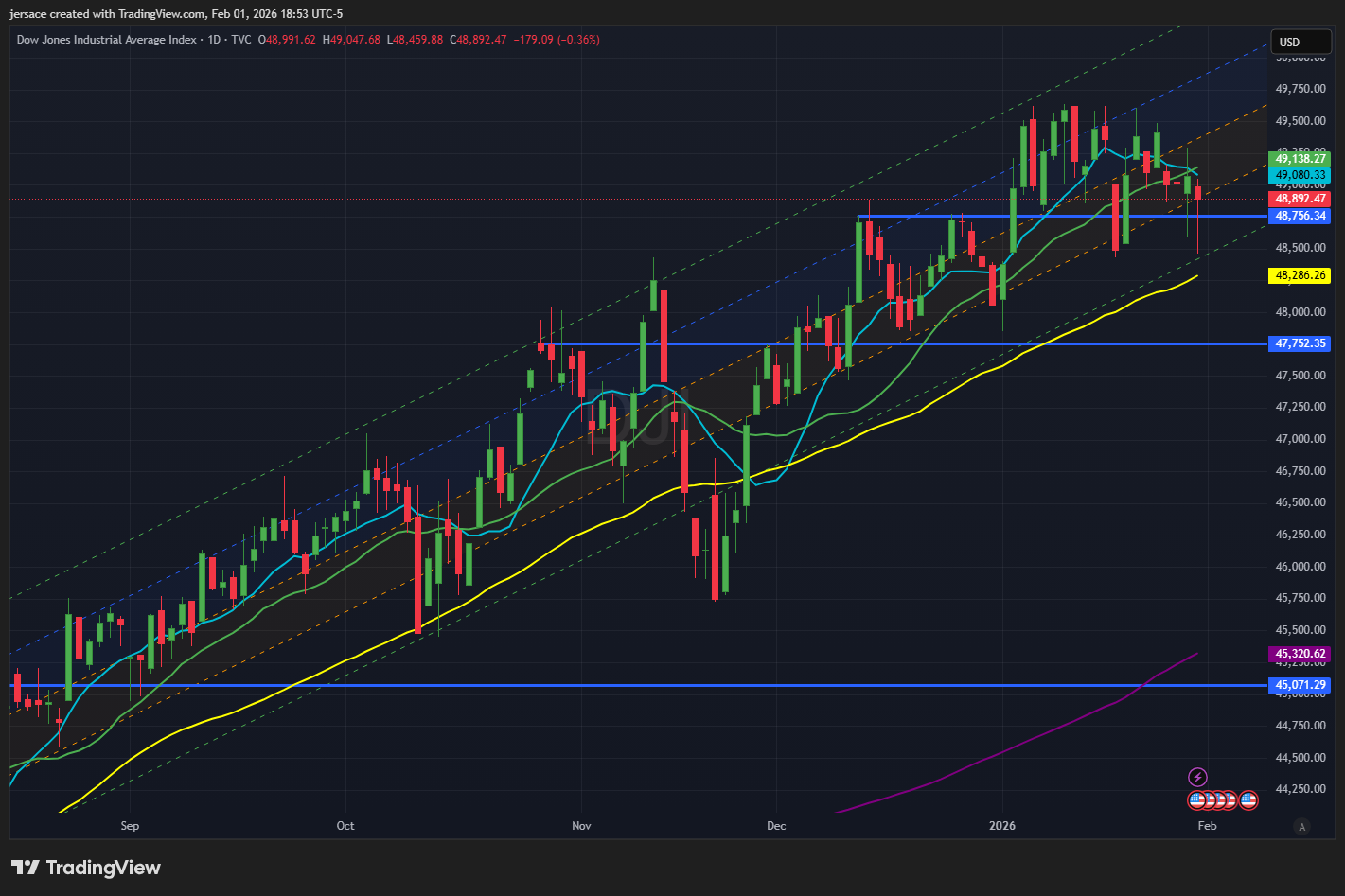Click the blue 47,752.35 horizontal line label
The image size is (1345, 896).
[x=1300, y=343]
